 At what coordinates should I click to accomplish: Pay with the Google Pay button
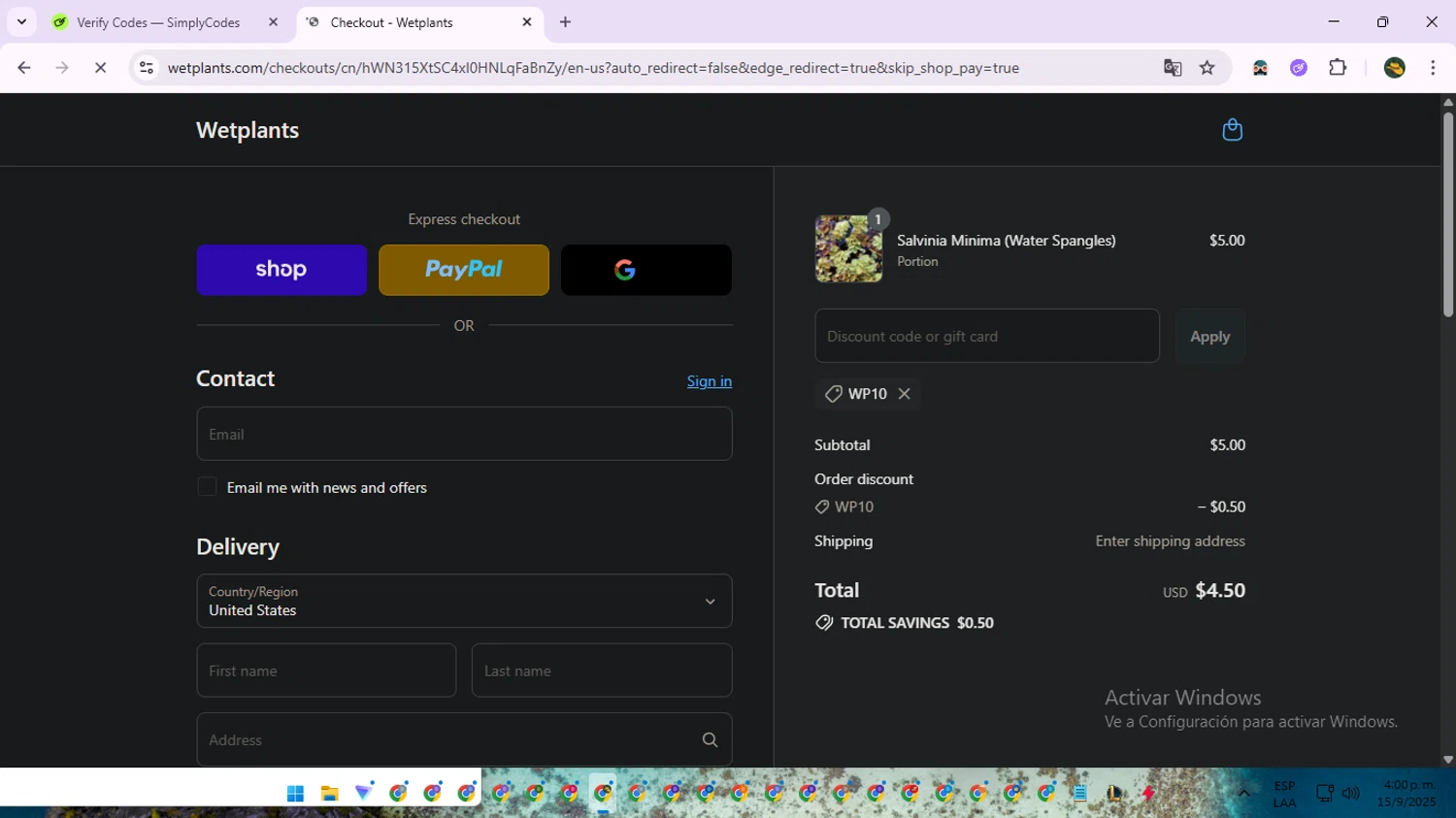tap(646, 270)
